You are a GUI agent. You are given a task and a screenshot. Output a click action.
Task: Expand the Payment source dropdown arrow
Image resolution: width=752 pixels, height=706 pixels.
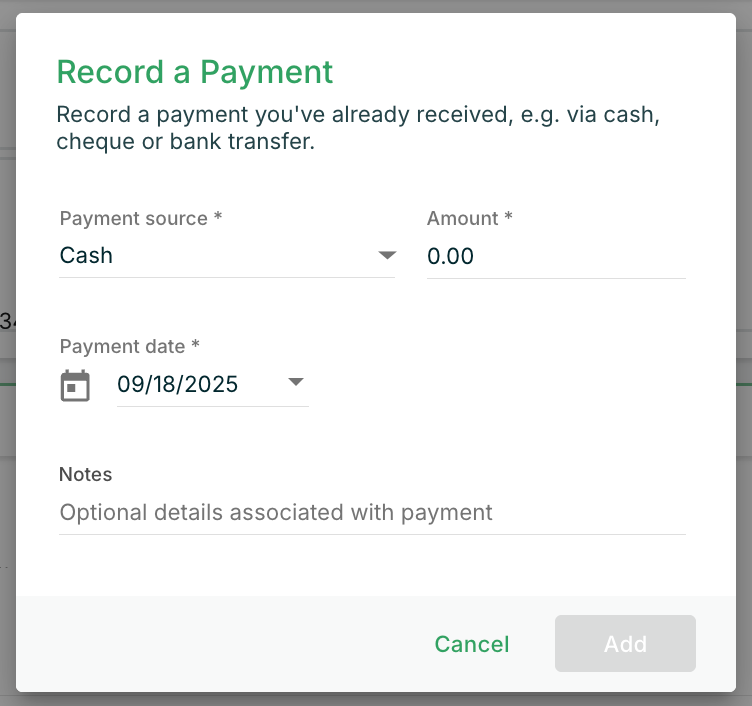pyautogui.click(x=387, y=256)
